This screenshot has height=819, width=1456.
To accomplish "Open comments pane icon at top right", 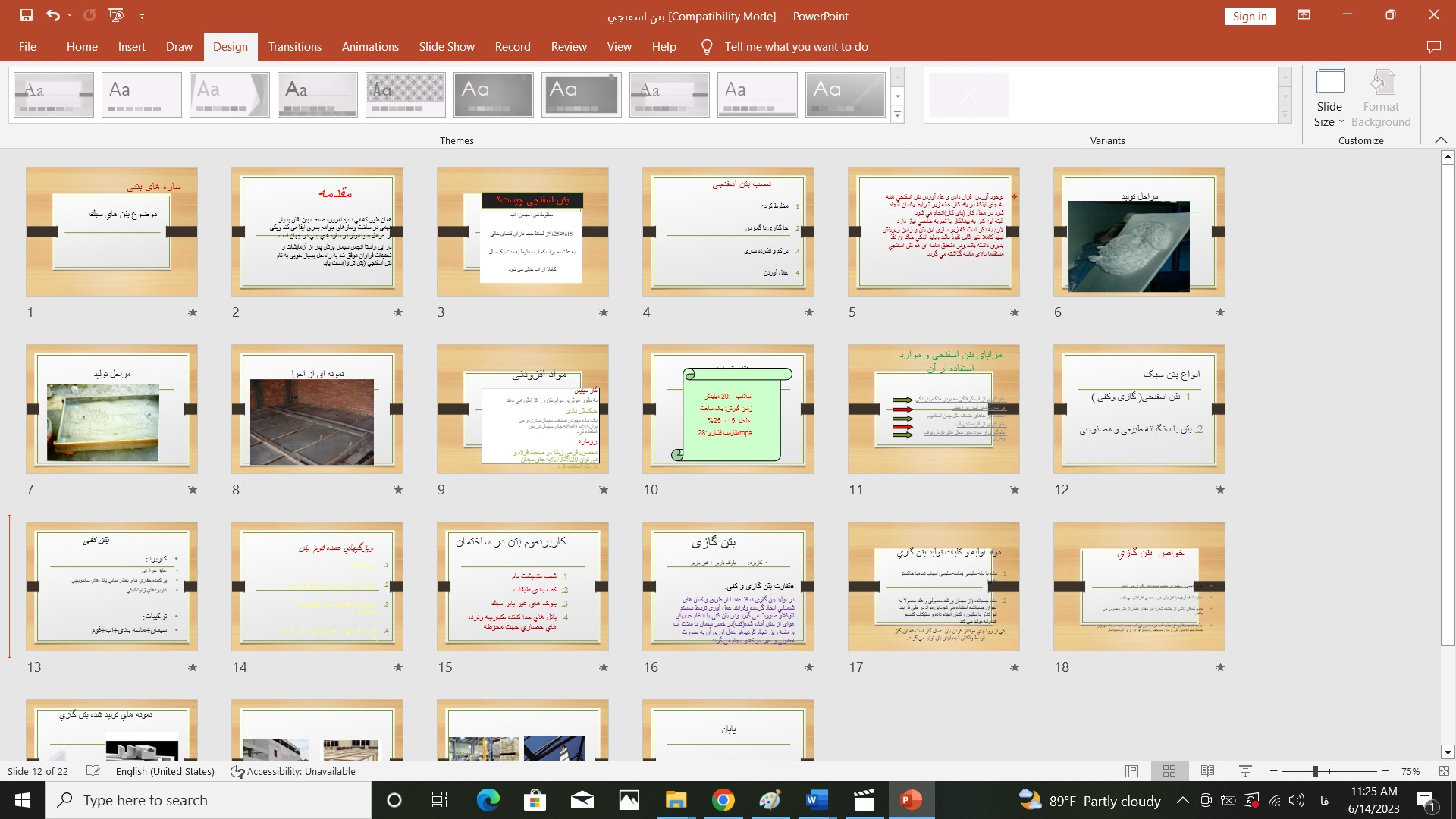I will tap(1433, 47).
